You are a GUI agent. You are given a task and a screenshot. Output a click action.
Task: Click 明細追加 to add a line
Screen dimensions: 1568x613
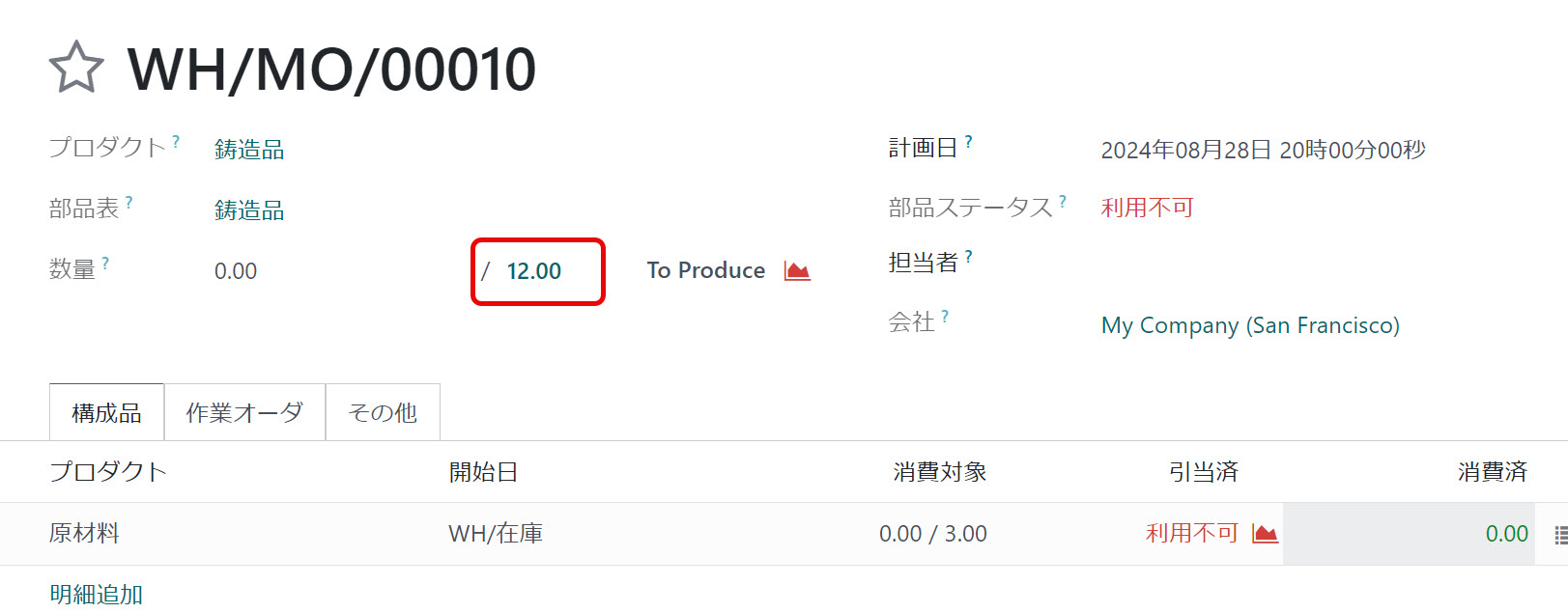pos(97,594)
